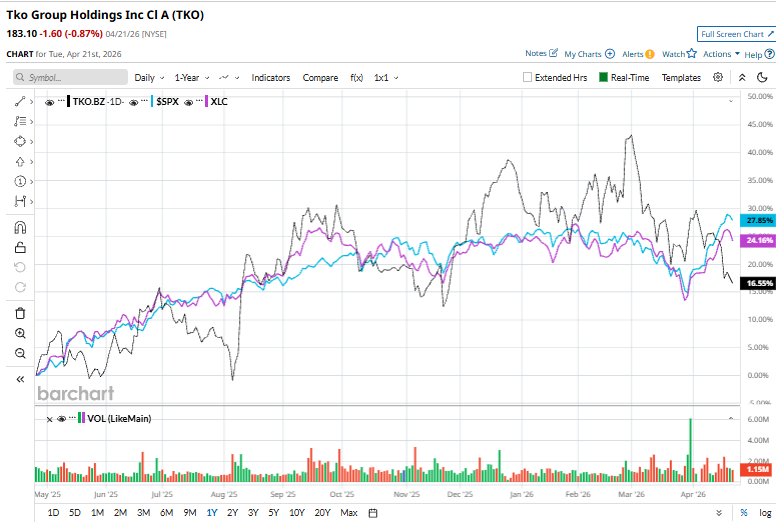The width and height of the screenshot is (776, 522).
Task: Toggle visibility of $SPX series
Action: (134, 102)
